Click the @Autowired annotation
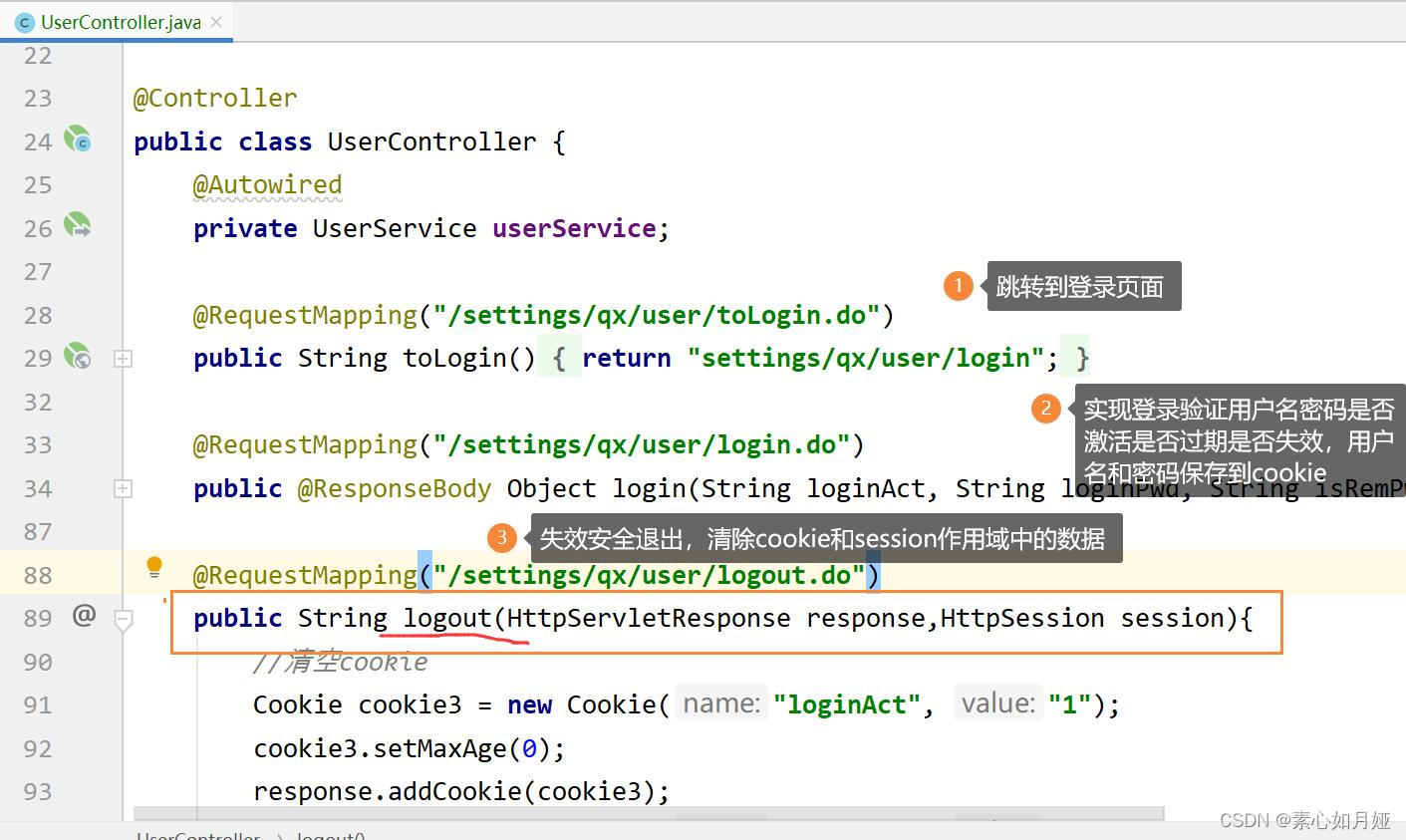The width and height of the screenshot is (1406, 840). tap(267, 184)
